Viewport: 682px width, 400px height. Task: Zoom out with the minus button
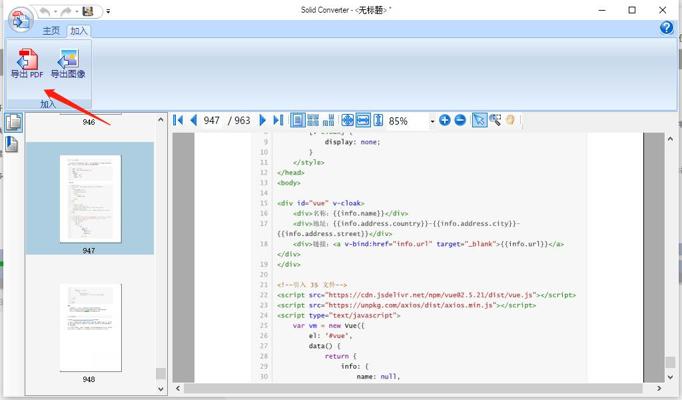[460, 120]
